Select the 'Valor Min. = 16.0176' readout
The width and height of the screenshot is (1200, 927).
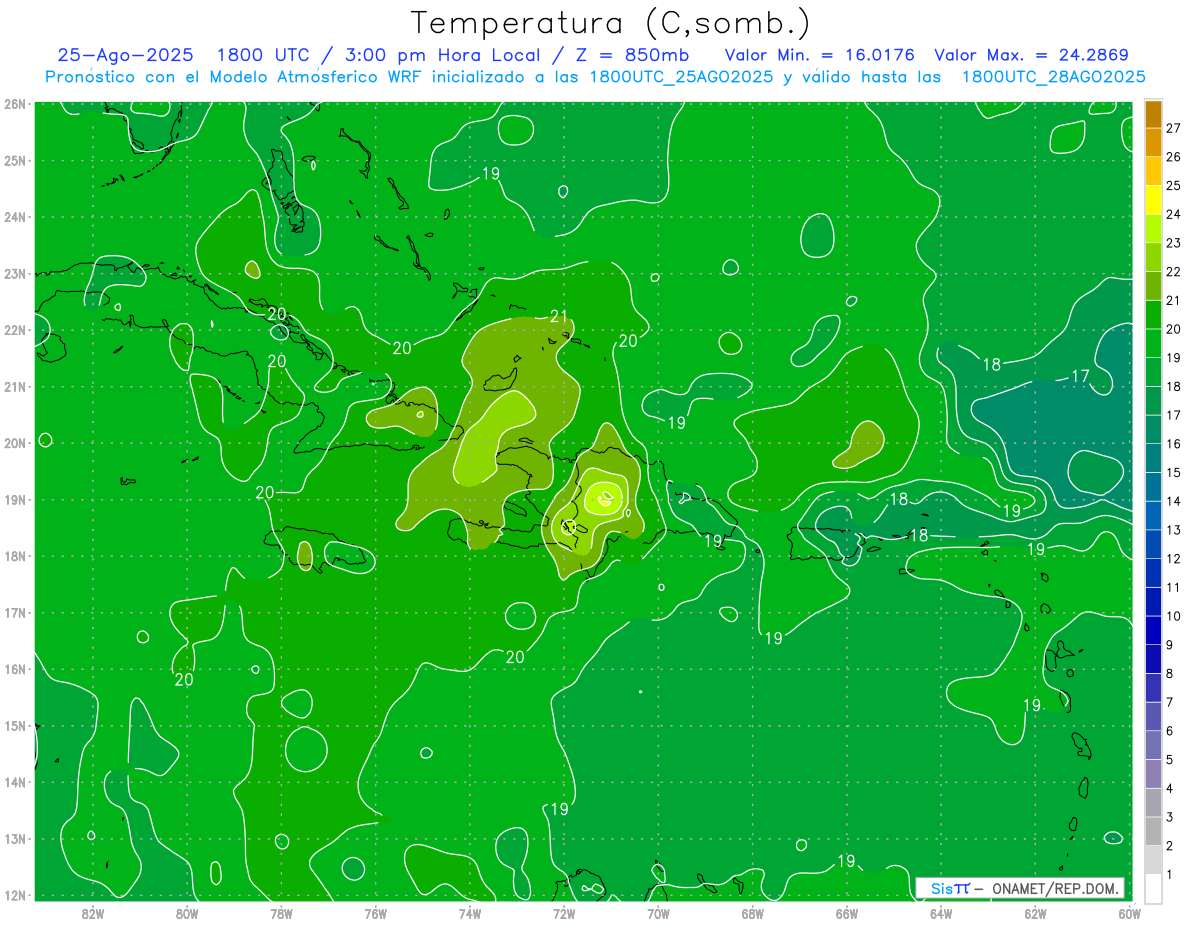coord(820,55)
